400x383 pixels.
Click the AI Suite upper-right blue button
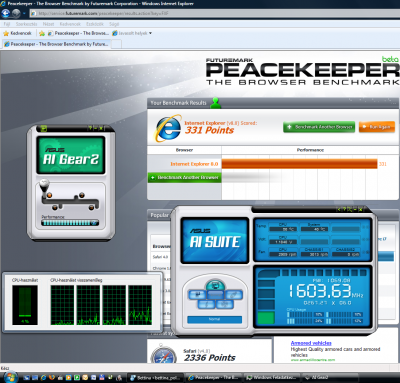[x=234, y=294]
